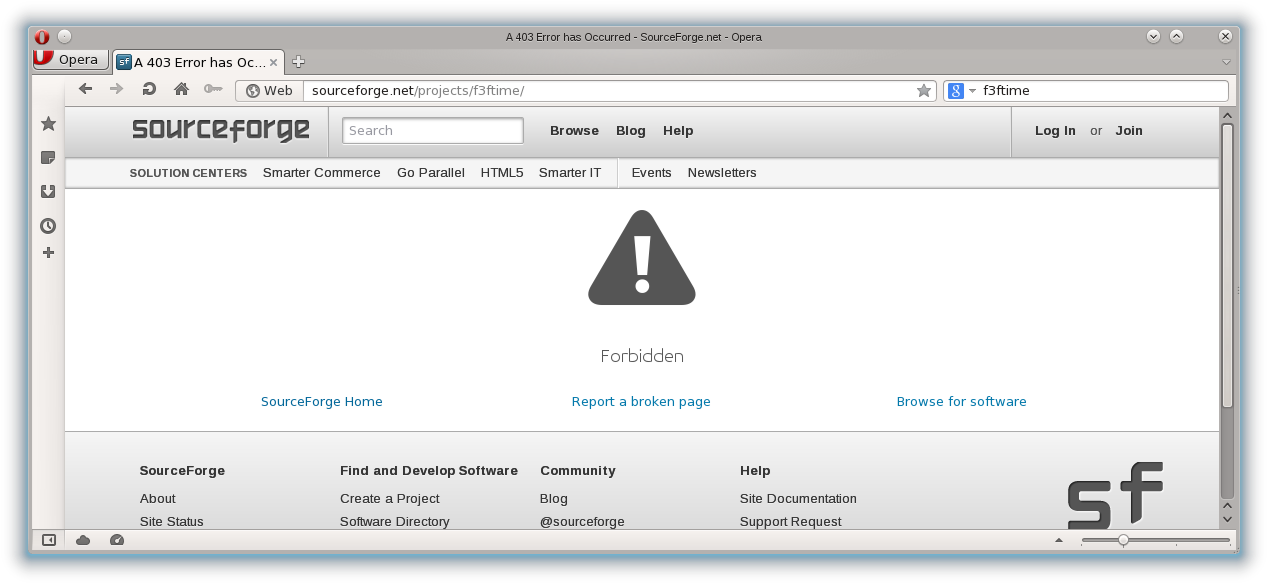Open the zoom options arrow in status bar
Screen dimensions: 1267x583
(x=1059, y=540)
